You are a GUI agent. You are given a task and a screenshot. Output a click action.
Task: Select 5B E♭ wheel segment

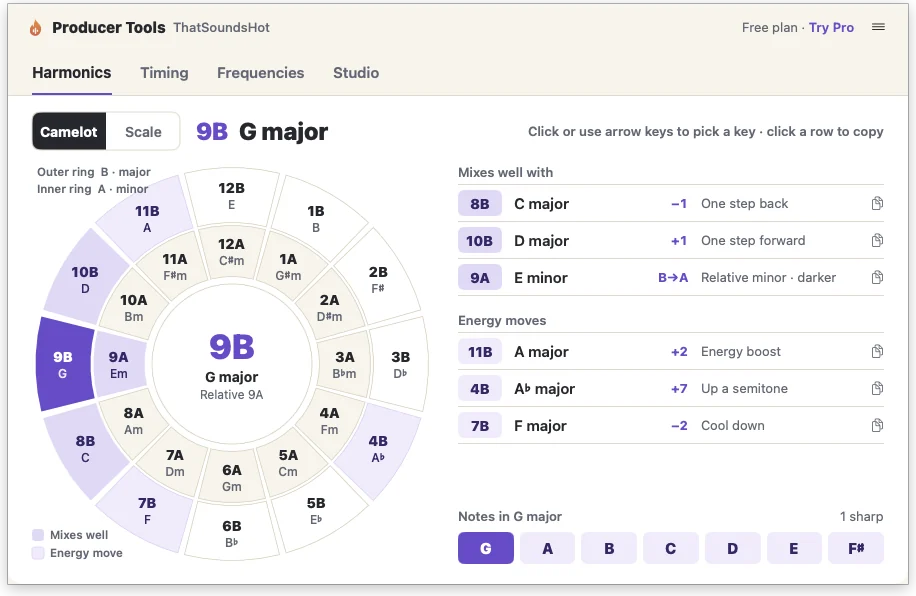coord(315,510)
